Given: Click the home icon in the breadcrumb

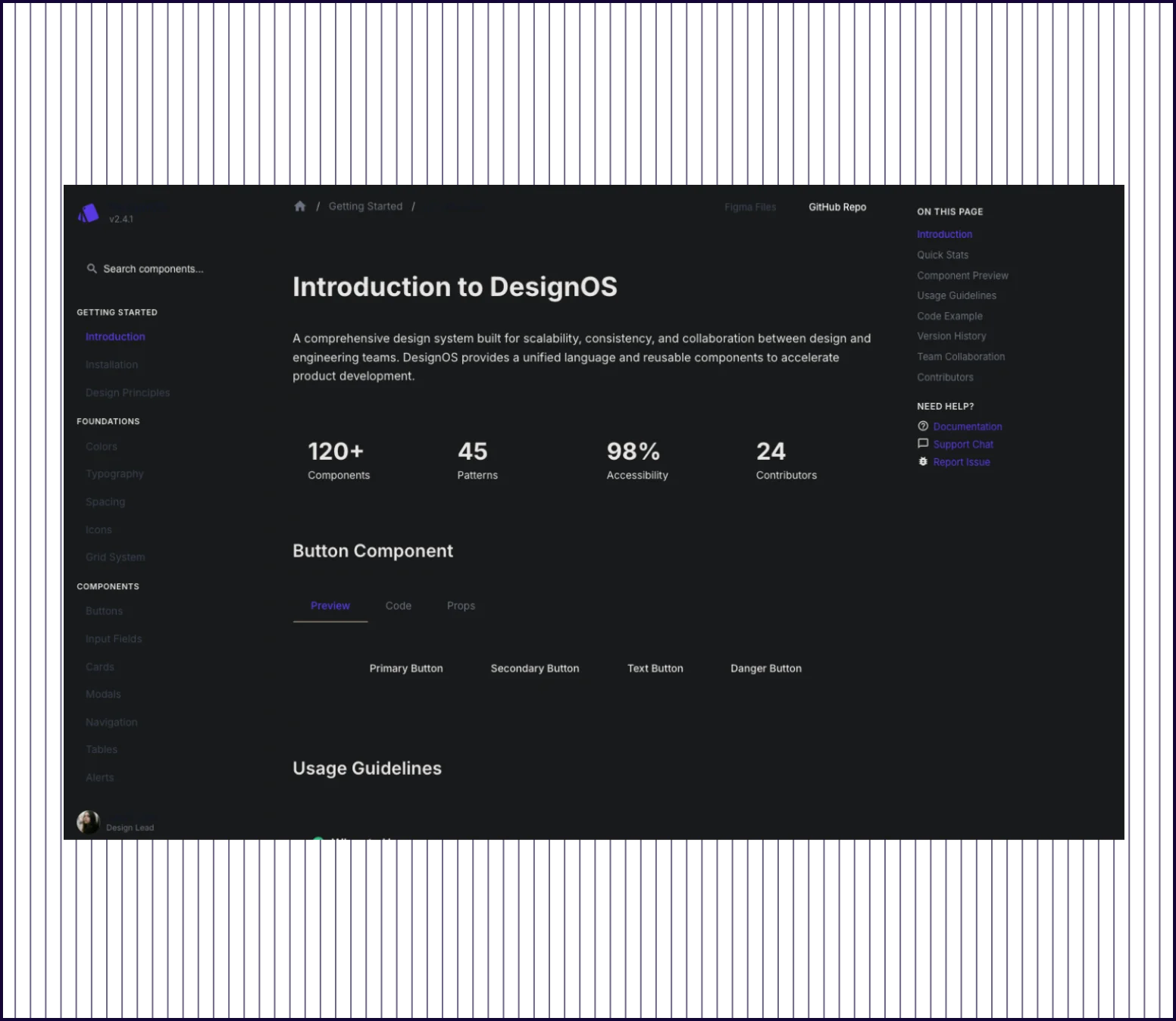Looking at the screenshot, I should [x=299, y=205].
